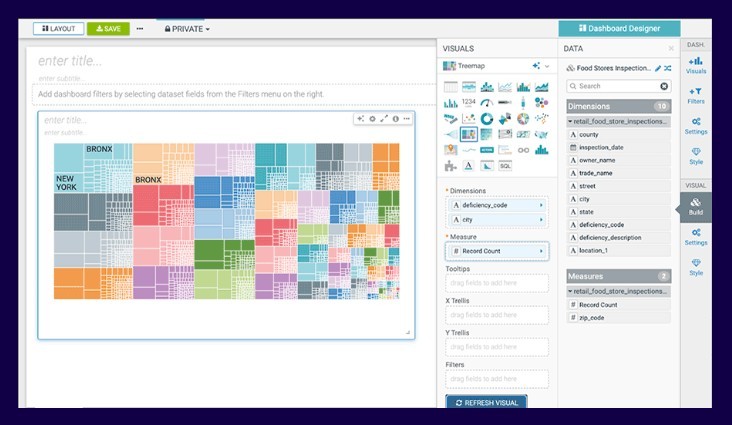The width and height of the screenshot is (732, 425).
Task: Select the county dimension field
Action: click(619, 135)
